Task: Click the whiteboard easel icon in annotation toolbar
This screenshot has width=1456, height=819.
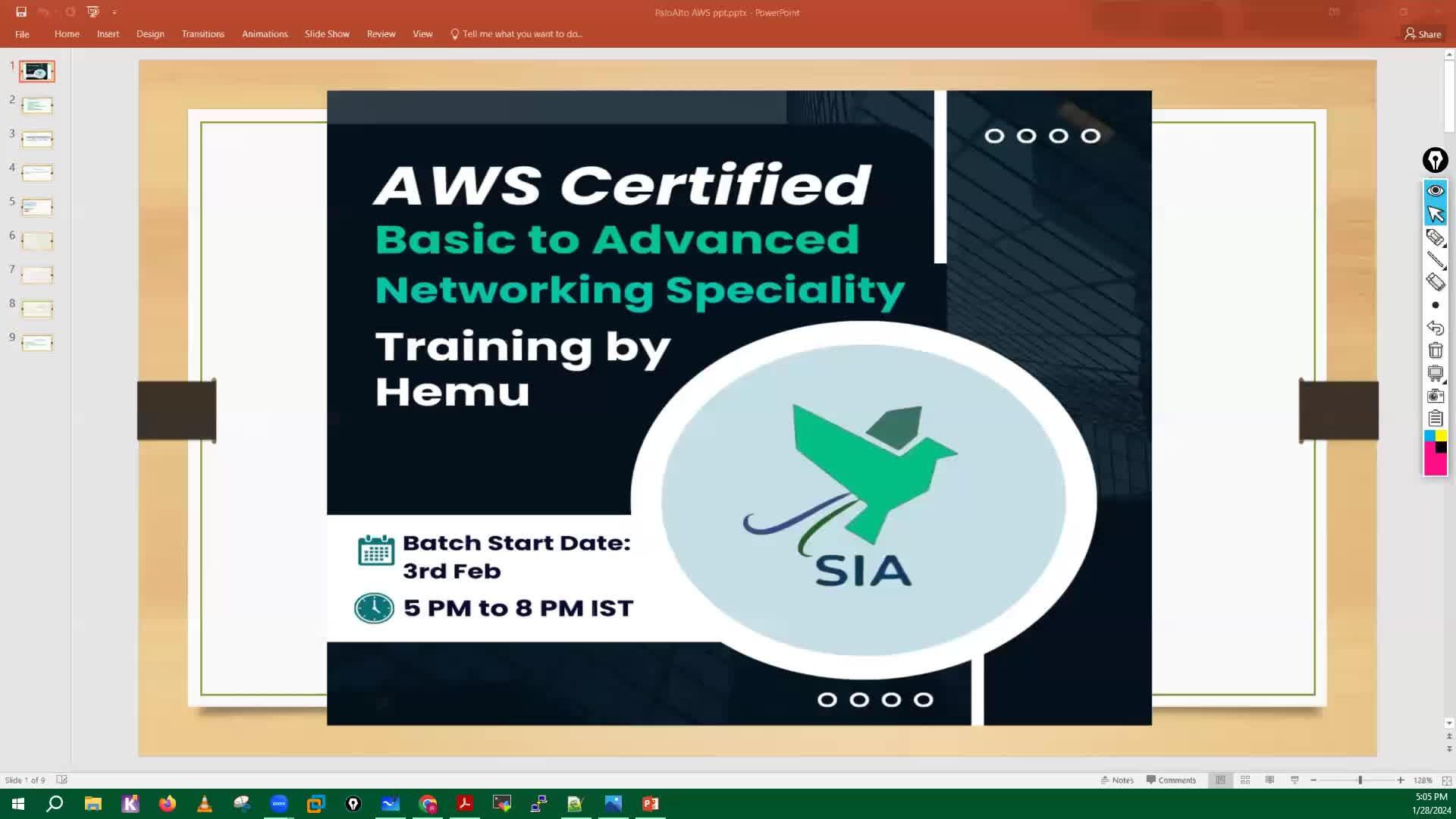Action: click(x=1435, y=372)
